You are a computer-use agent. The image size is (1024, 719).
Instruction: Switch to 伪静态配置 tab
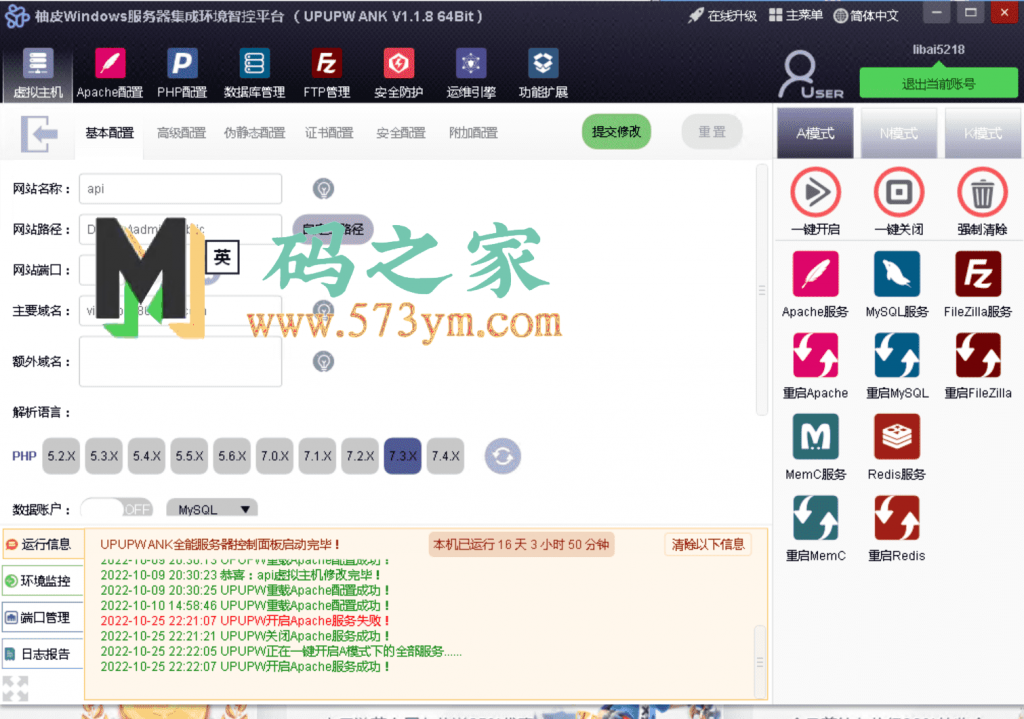tap(255, 133)
